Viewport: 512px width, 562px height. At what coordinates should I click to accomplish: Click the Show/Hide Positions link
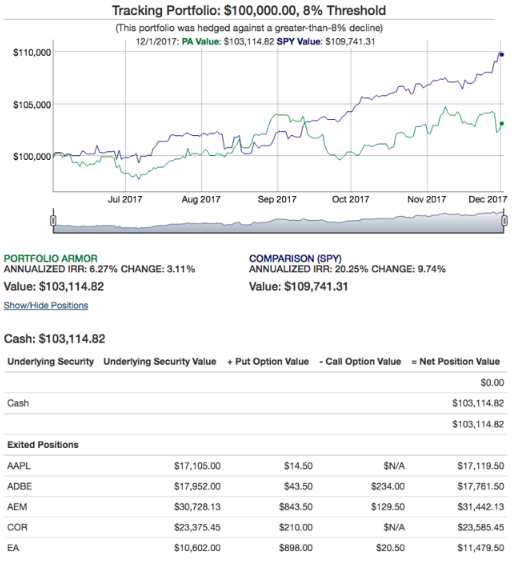[x=46, y=305]
